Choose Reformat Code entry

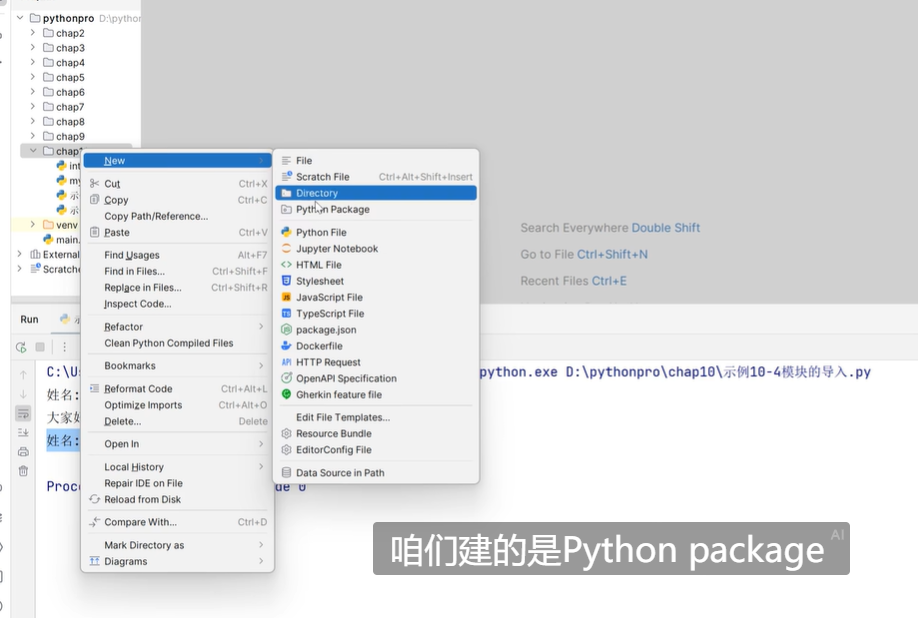tap(177, 389)
